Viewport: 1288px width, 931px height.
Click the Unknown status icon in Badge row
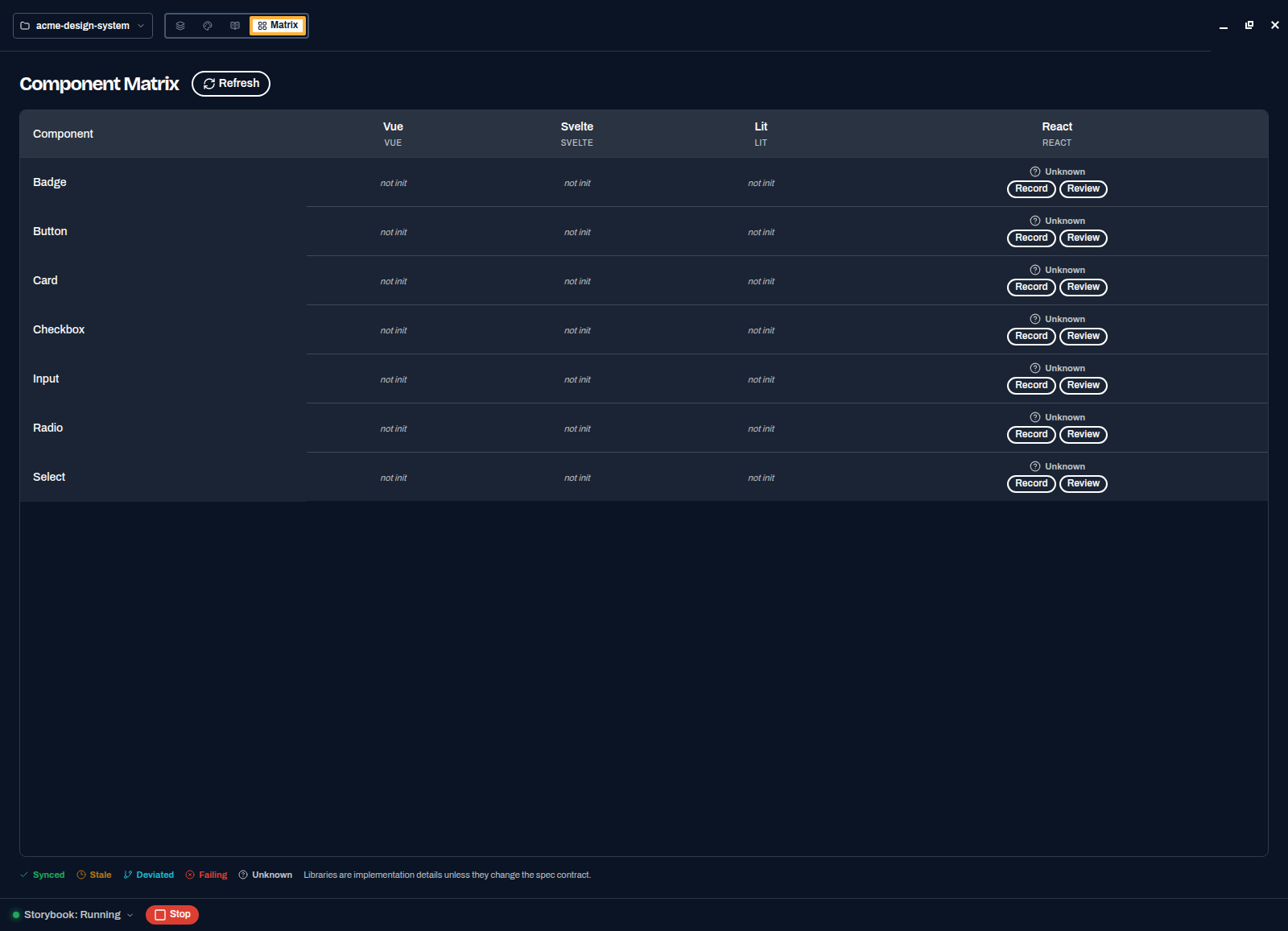[x=1035, y=172]
